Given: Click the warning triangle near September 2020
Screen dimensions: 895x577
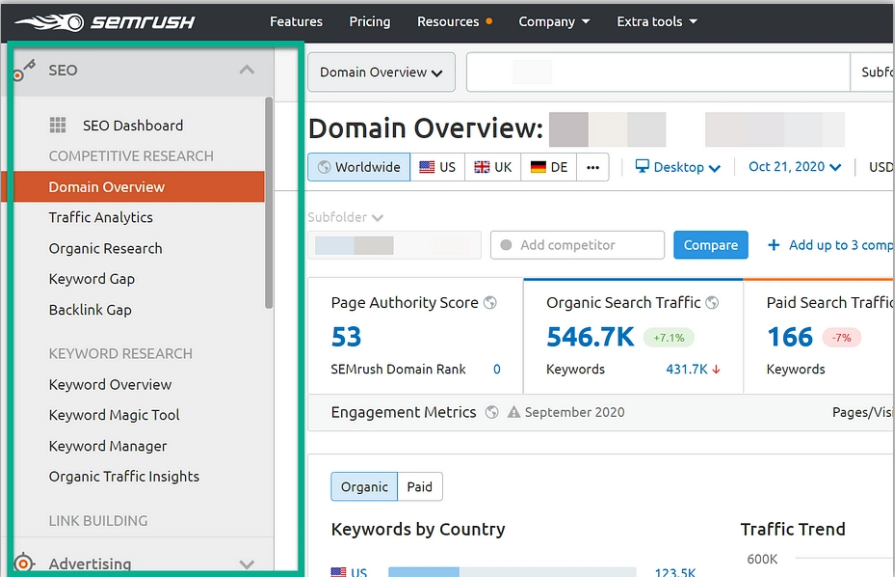Looking at the screenshot, I should point(514,411).
